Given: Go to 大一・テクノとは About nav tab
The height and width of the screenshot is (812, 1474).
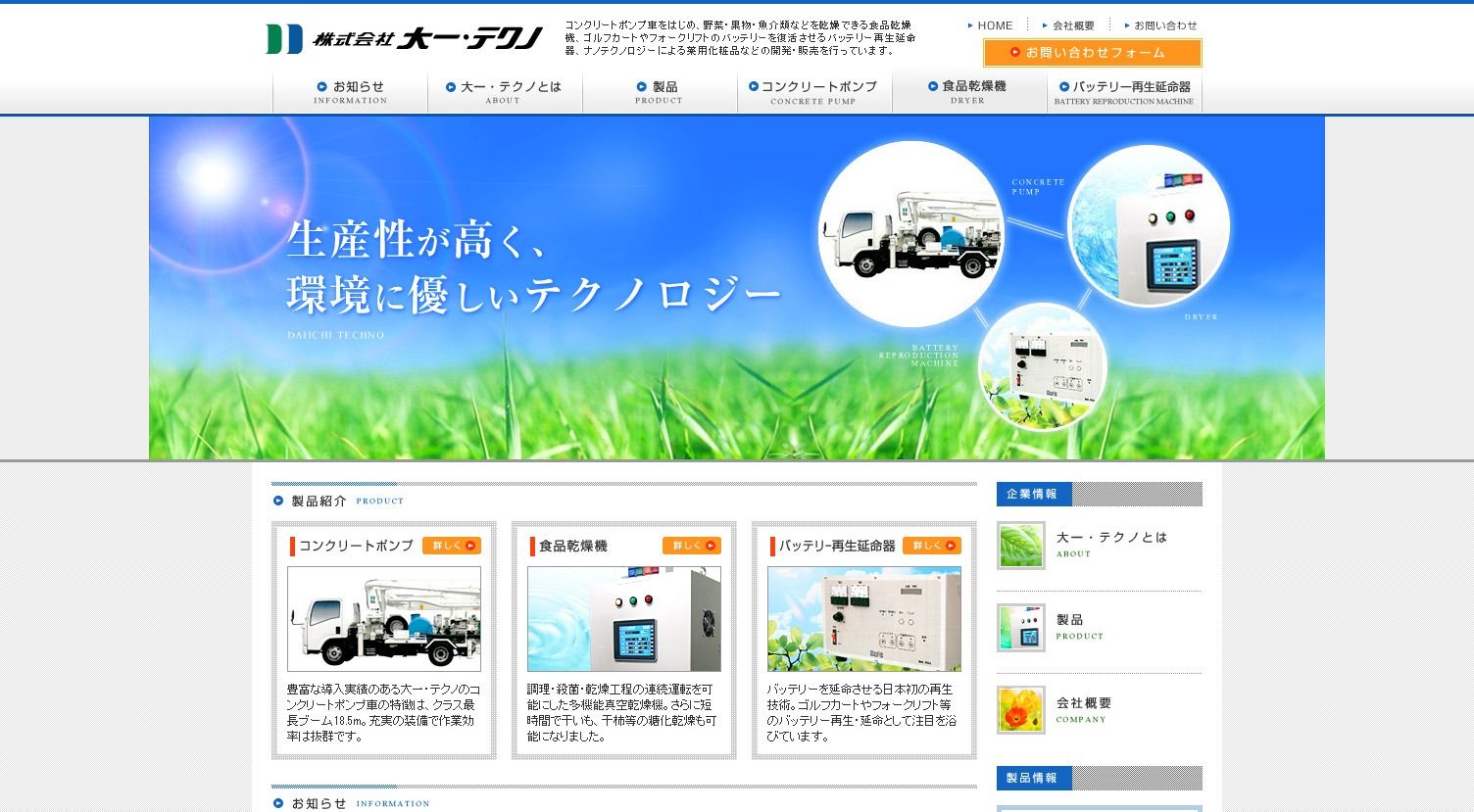Looking at the screenshot, I should coord(505,92).
